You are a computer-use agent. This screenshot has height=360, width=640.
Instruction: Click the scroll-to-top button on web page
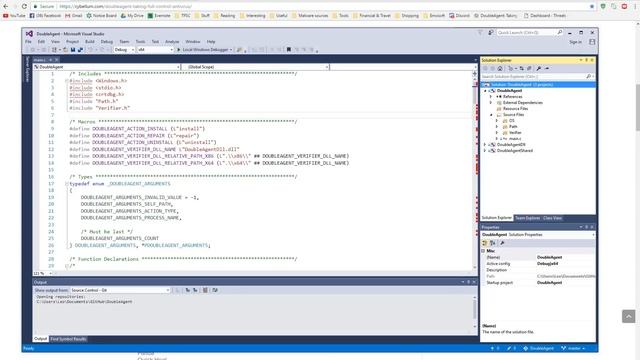coord(629,316)
